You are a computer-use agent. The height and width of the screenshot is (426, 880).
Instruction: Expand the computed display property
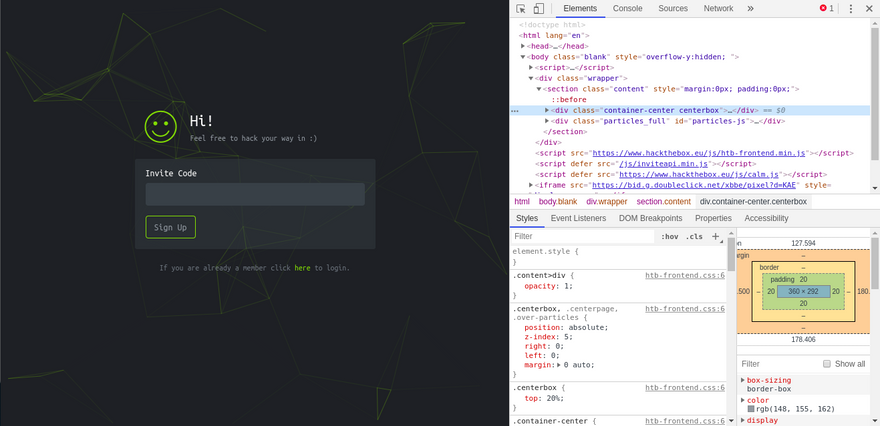click(742, 420)
